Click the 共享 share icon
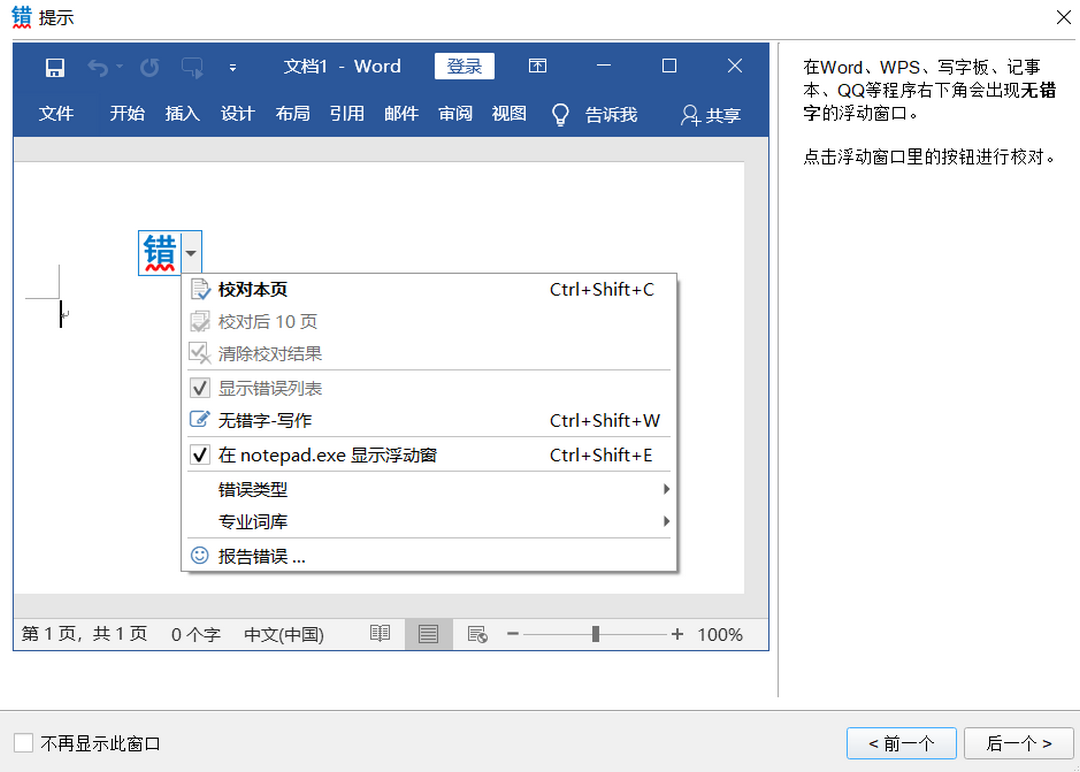Viewport: 1080px width, 772px height. (711, 114)
